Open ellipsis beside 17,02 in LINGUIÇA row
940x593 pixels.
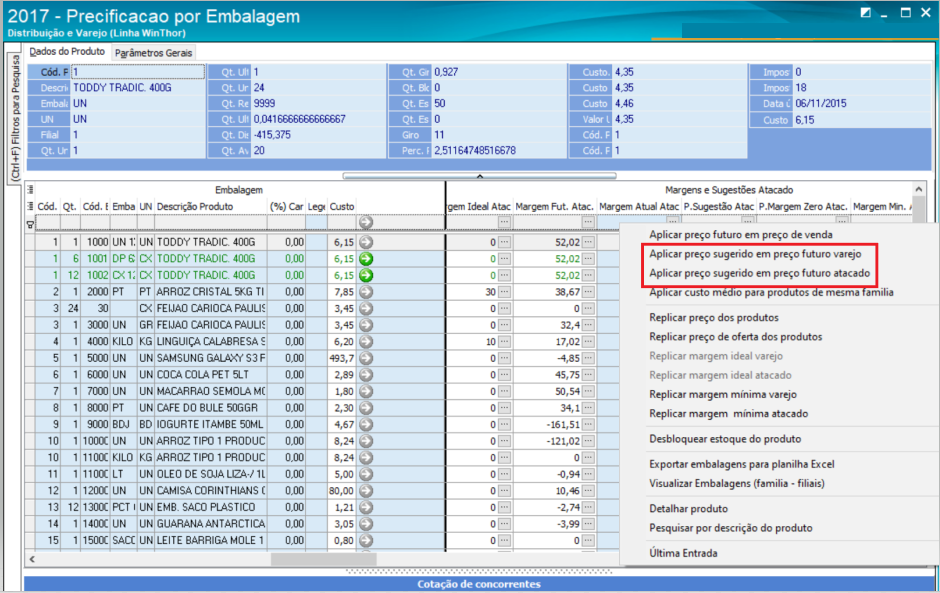(588, 342)
